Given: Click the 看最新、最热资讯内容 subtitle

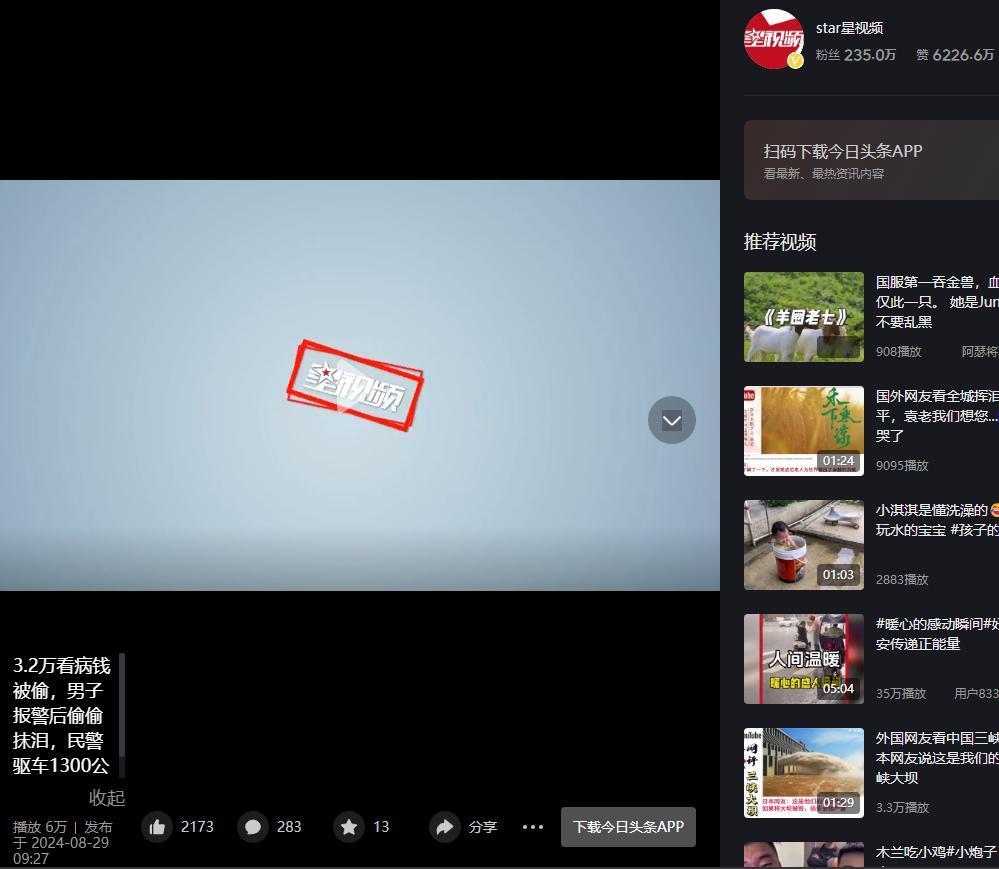Looking at the screenshot, I should click(x=823, y=174).
